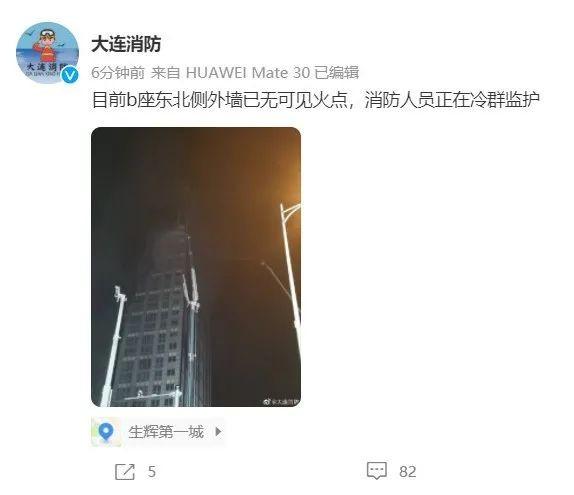574x495 pixels.
Task: Click the comment count 82
Action: [407, 472]
